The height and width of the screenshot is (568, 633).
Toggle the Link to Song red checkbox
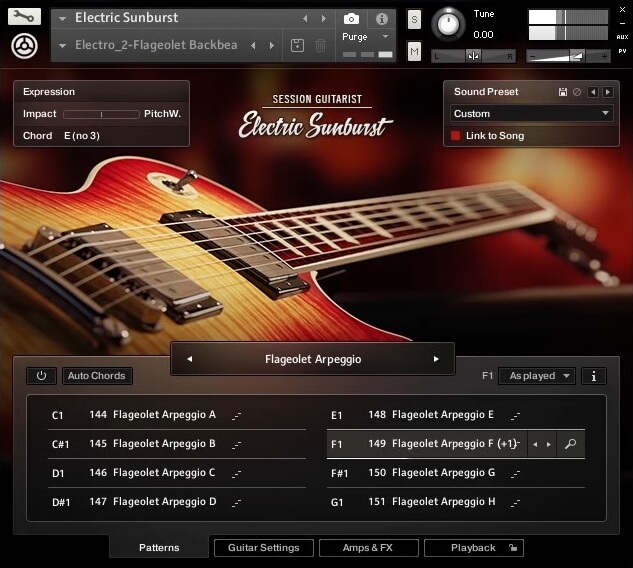click(455, 135)
